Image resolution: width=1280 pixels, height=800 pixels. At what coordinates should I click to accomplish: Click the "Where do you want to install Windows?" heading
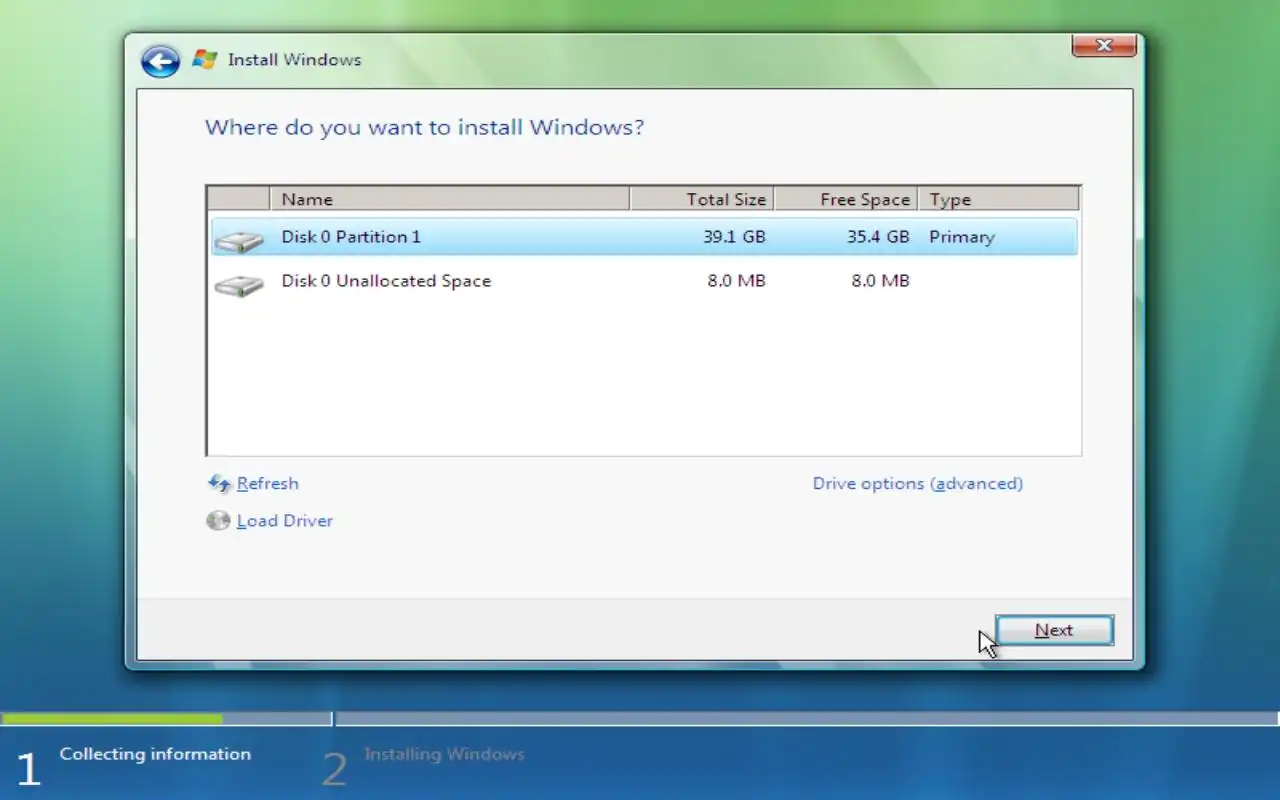424,128
